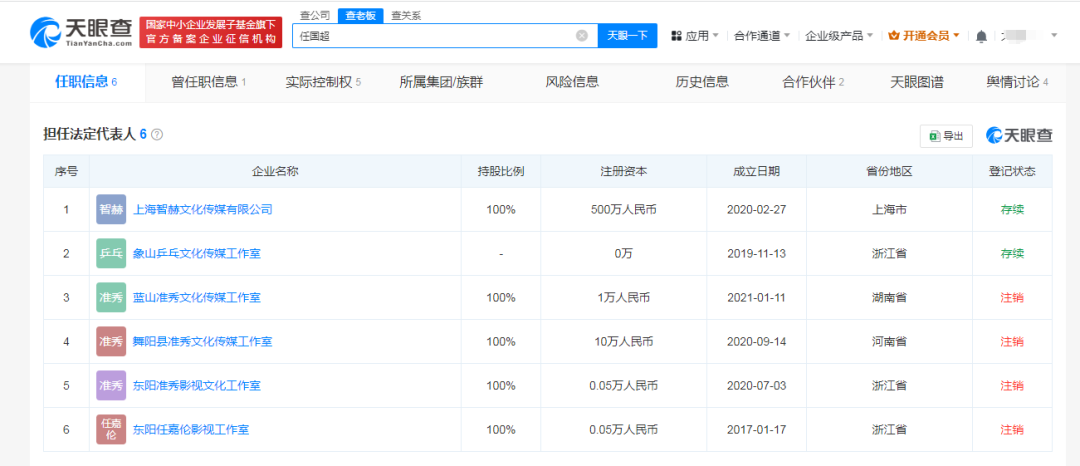Clear the search box with X icon
The image size is (1080, 466).
(582, 36)
